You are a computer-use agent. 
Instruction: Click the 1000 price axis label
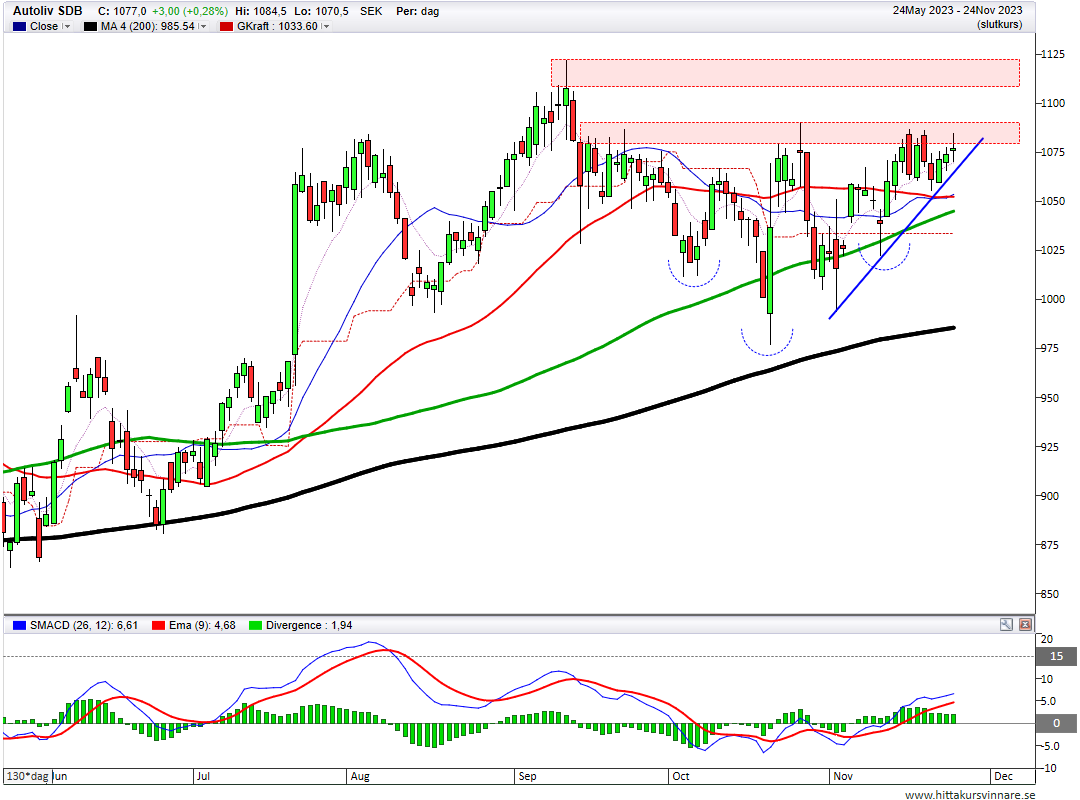(x=1052, y=299)
